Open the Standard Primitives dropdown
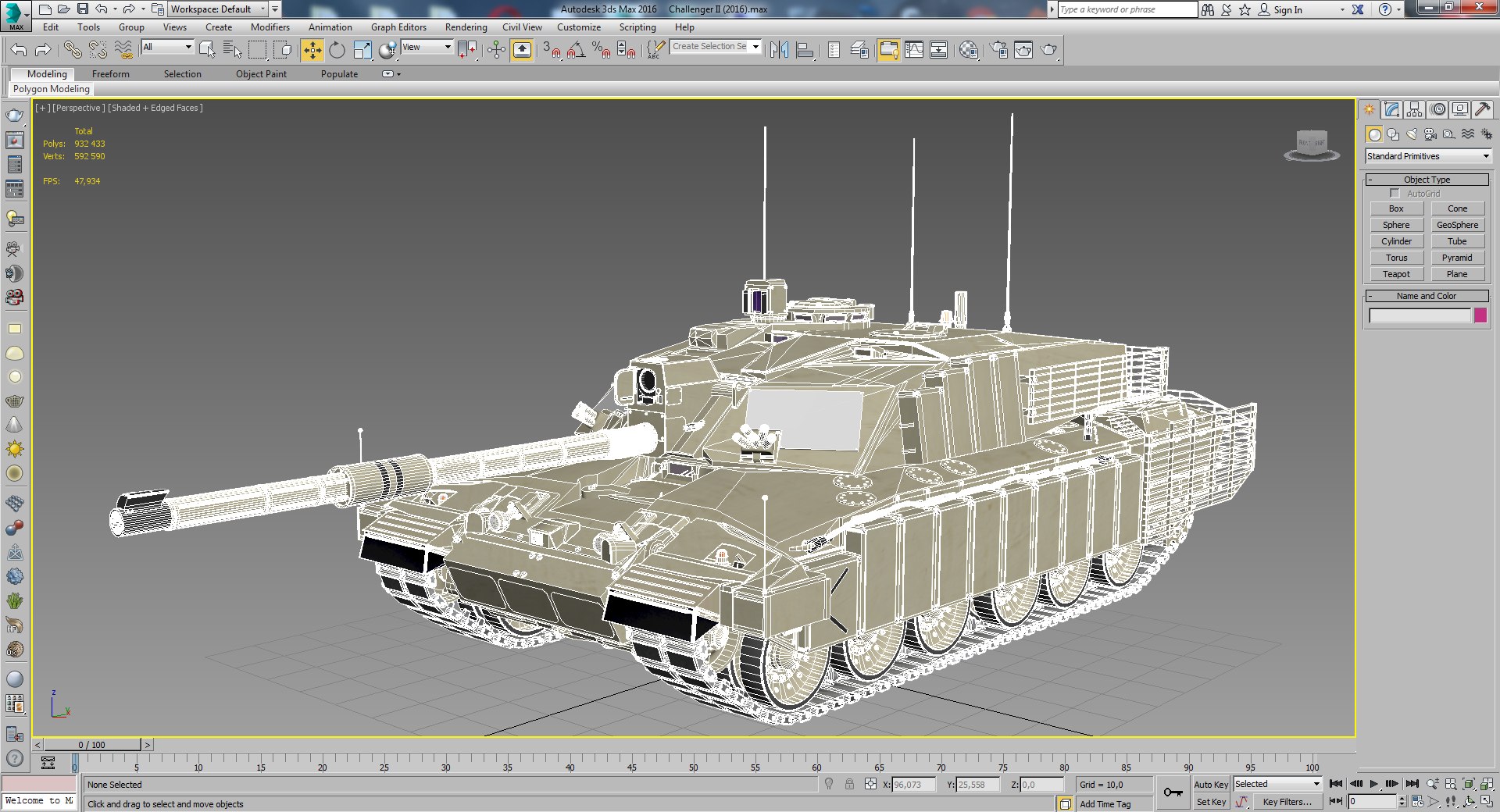Screen dimensions: 1500x812 [1428, 156]
